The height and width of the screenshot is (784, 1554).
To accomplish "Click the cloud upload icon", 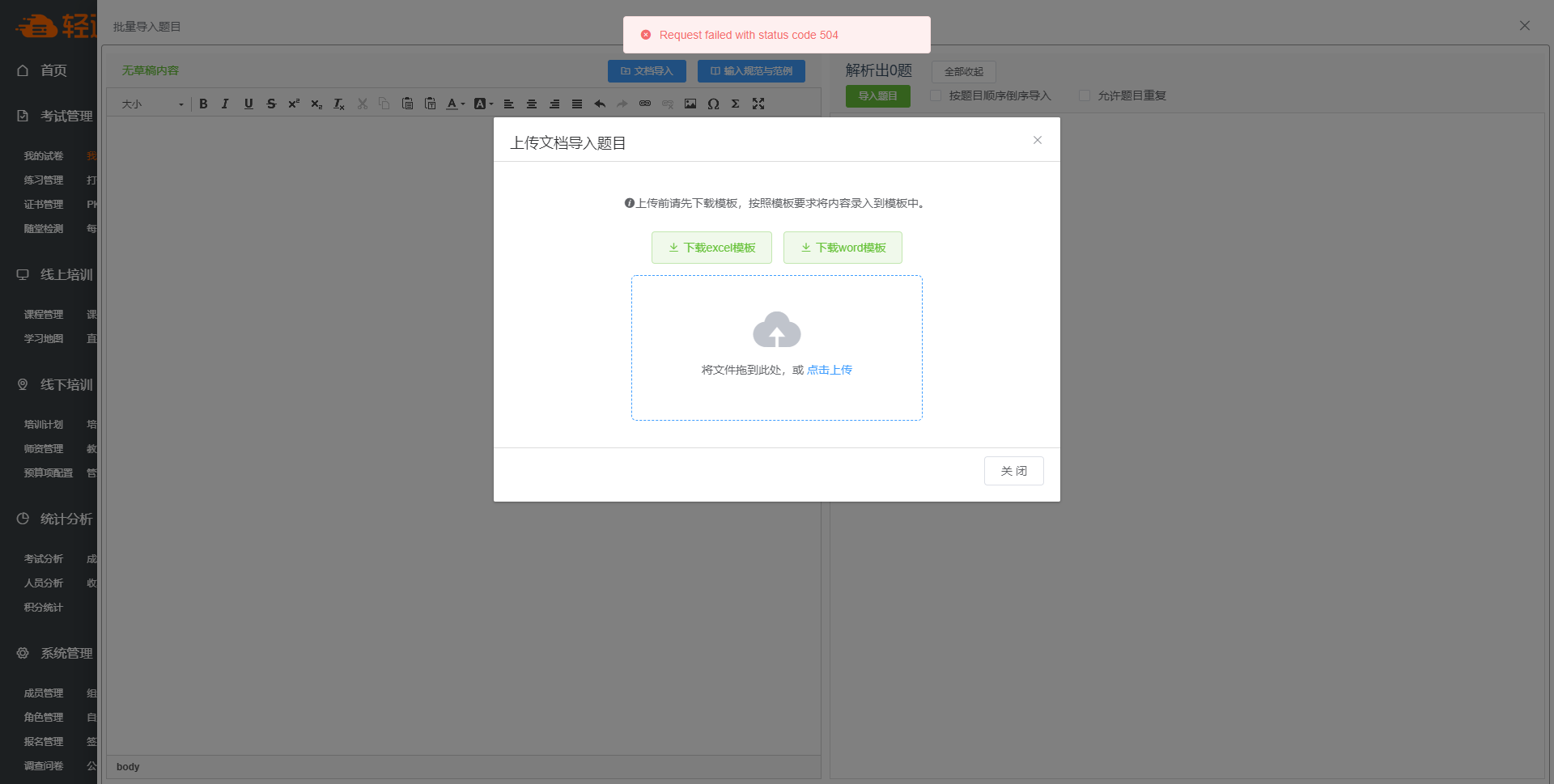I will click(776, 330).
